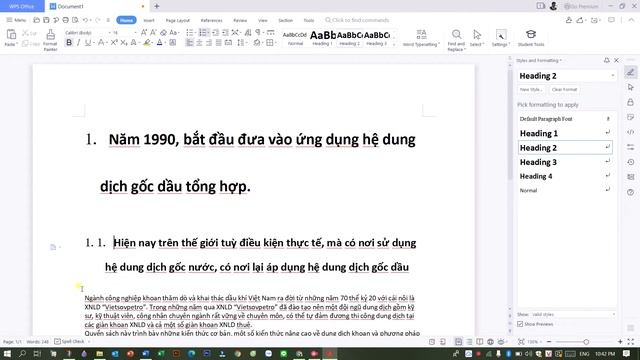Decrease font size with shrink font icon
This screenshot has width=640, height=360.
click(153, 32)
